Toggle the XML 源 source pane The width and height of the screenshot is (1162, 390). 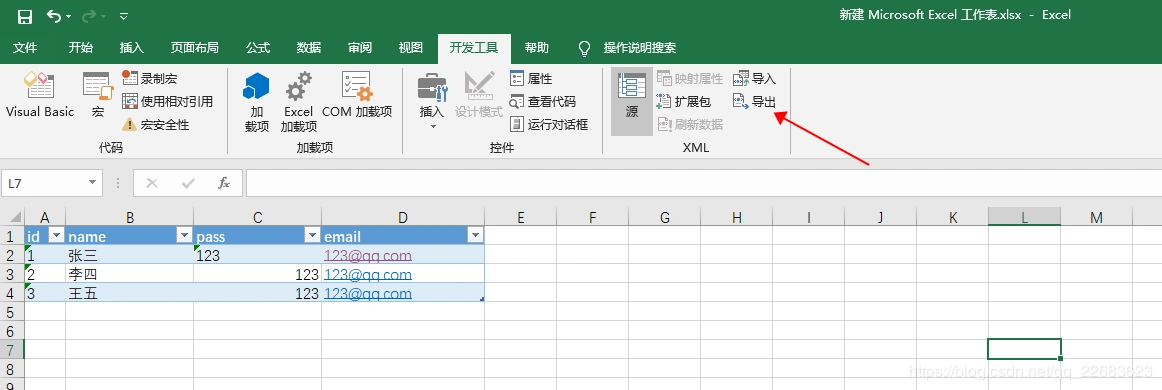coord(631,102)
